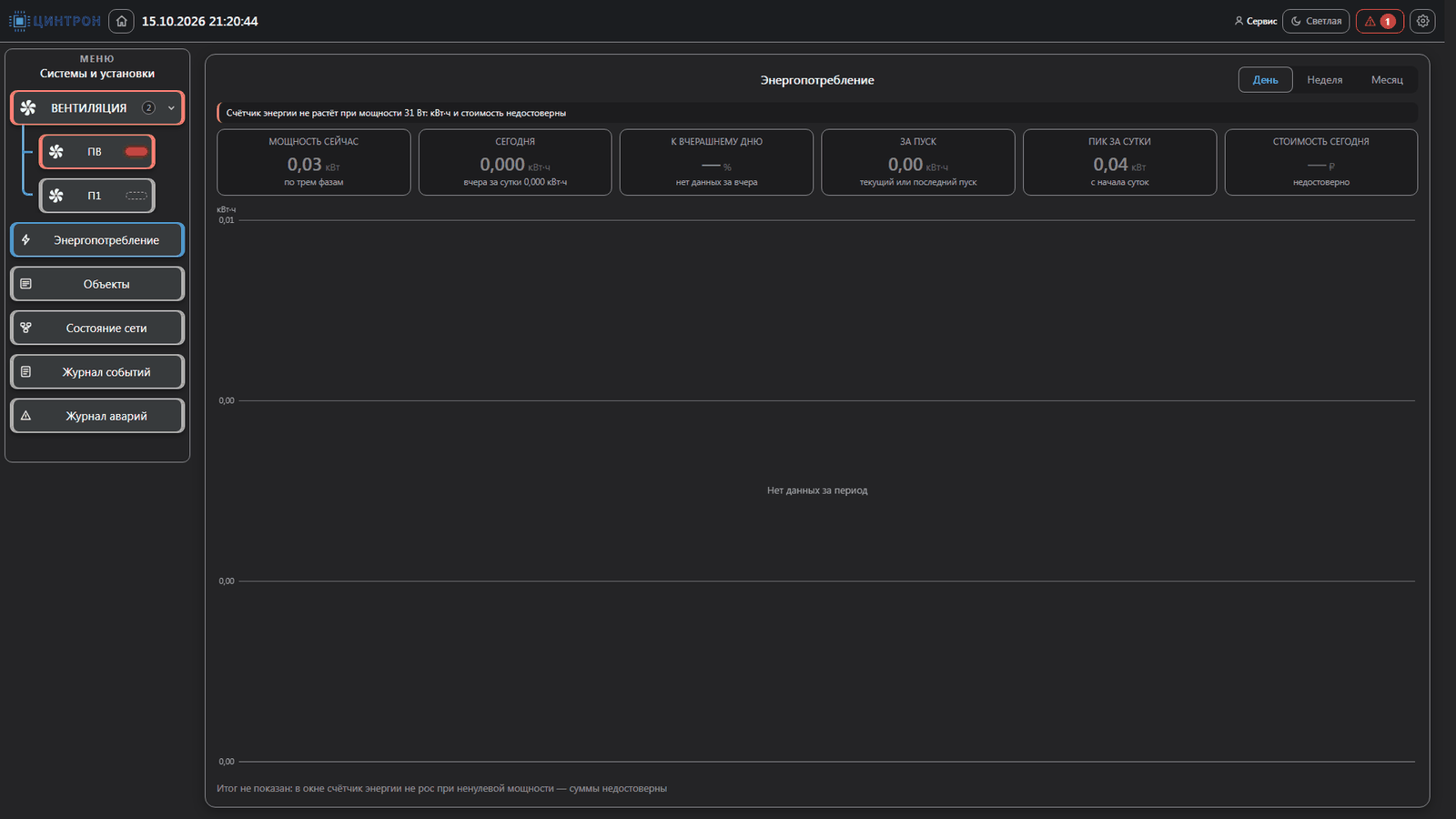Select the Месяц period tab
The height and width of the screenshot is (819, 1456).
[1387, 80]
